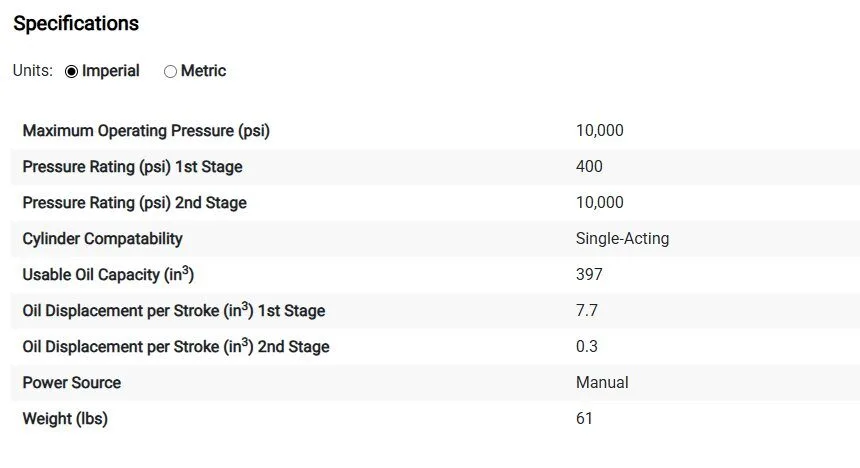This screenshot has height=468, width=860.
Task: Click the 400 psi value
Action: (x=589, y=166)
